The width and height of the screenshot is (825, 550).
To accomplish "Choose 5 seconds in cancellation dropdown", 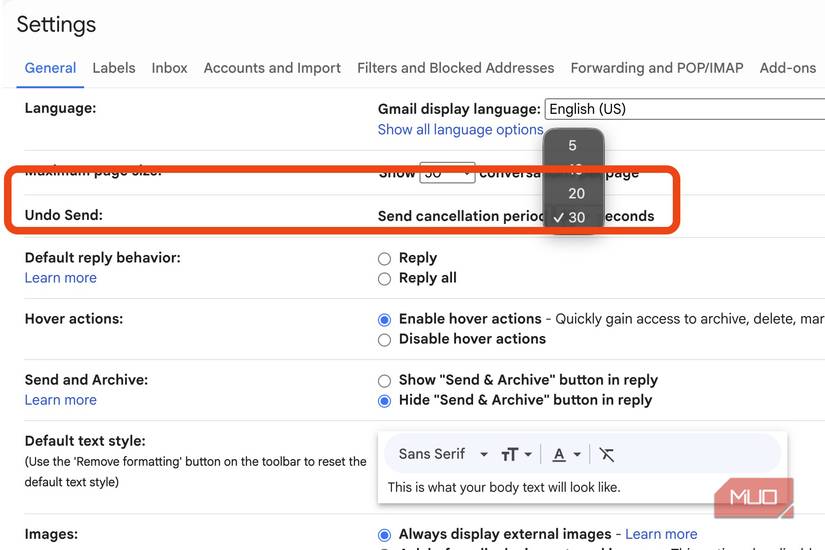I will click(573, 146).
